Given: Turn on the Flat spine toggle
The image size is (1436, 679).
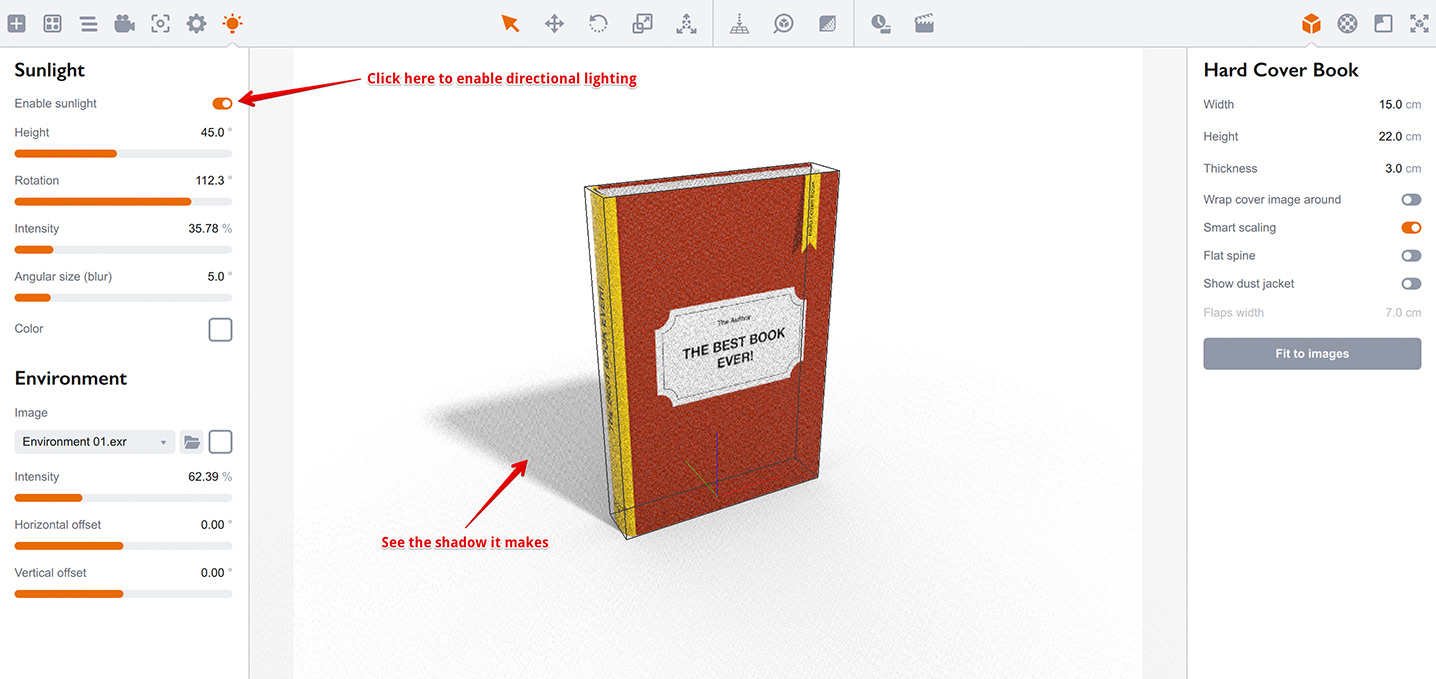Looking at the screenshot, I should [x=1411, y=255].
